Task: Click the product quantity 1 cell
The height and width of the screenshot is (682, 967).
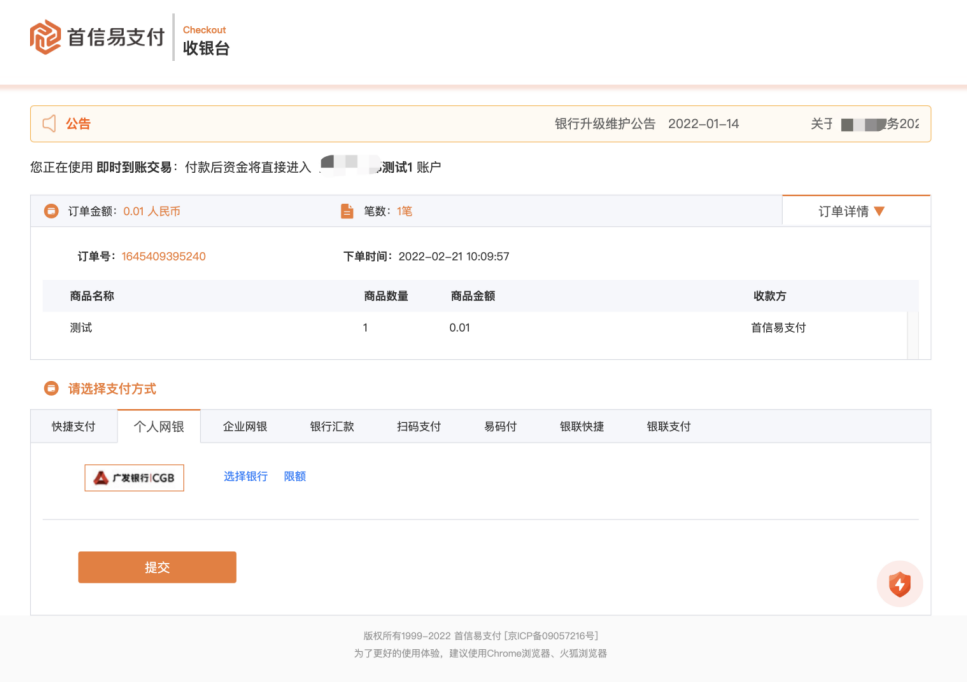Action: pos(365,327)
